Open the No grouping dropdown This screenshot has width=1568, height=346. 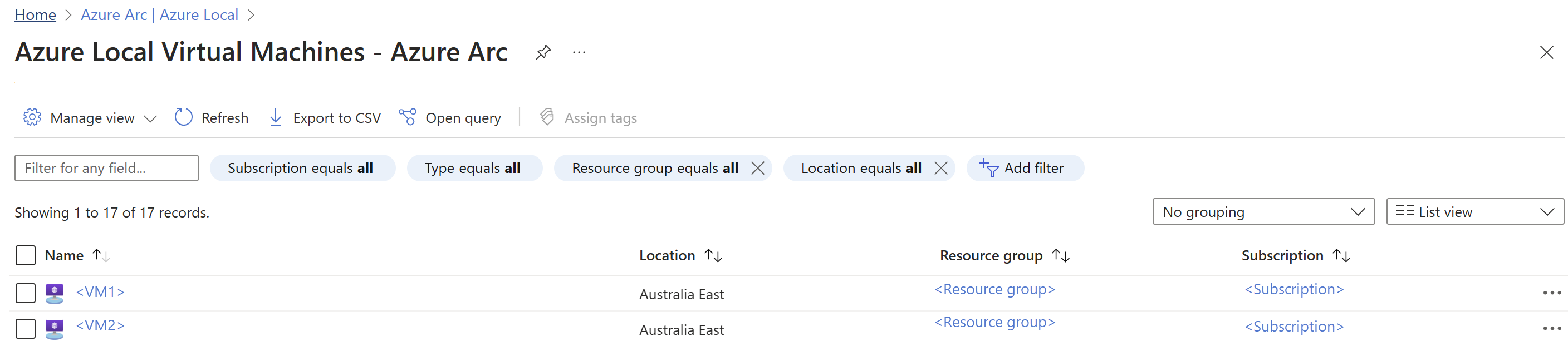coord(1263,211)
